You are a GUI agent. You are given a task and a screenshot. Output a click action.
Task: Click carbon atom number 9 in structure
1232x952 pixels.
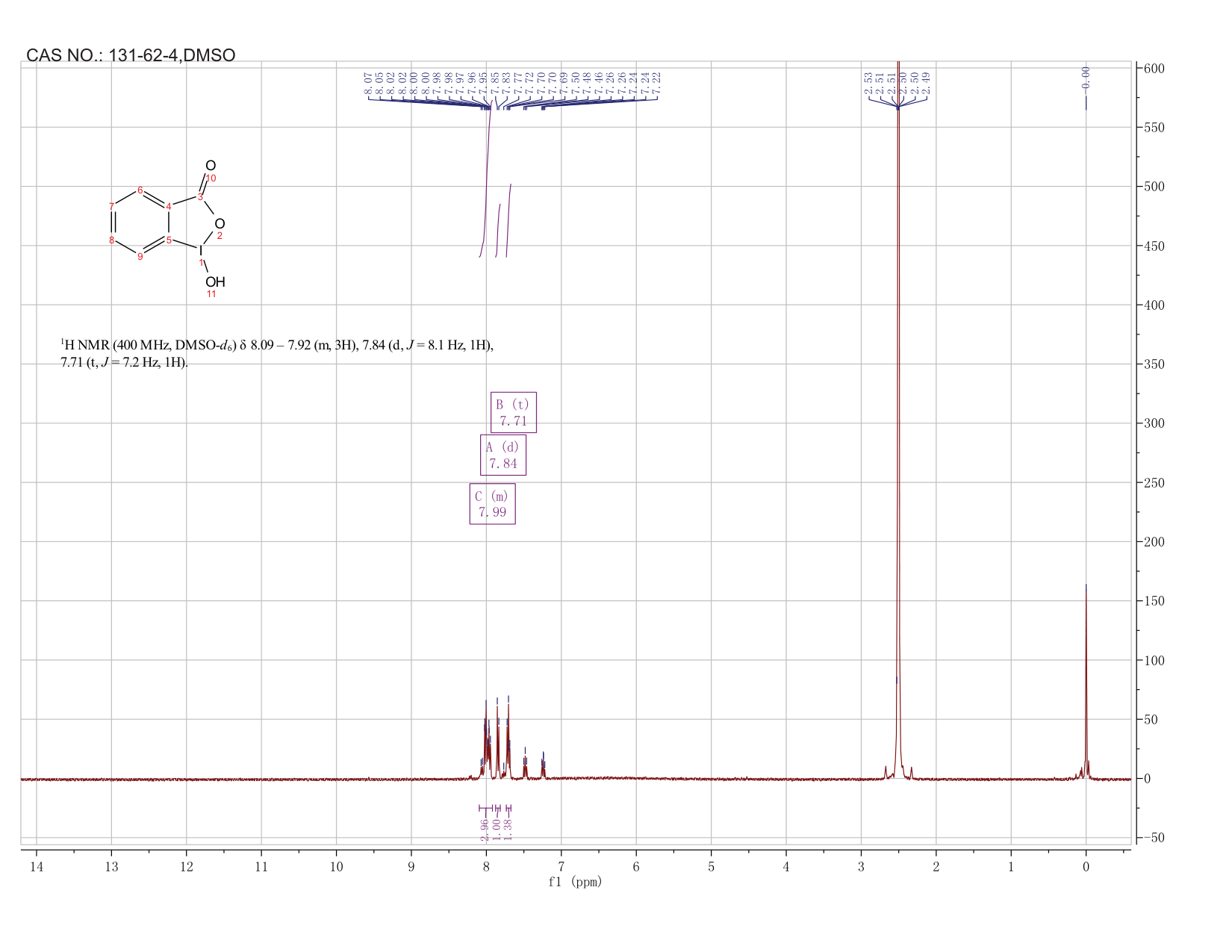point(140,257)
